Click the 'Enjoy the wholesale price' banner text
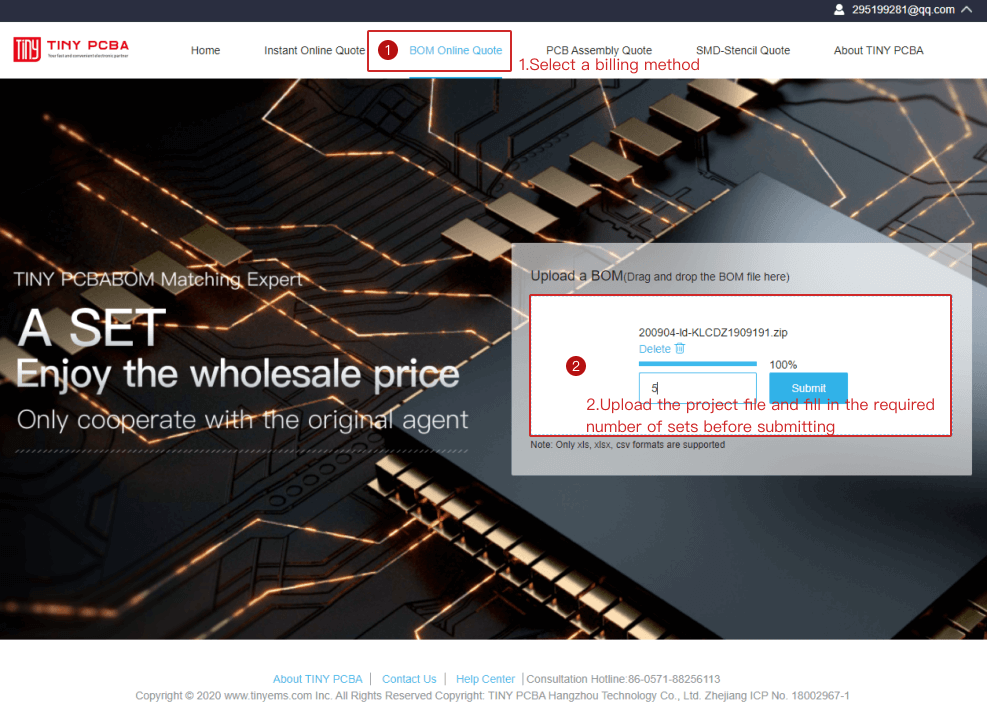This screenshot has height=722, width=987. [x=238, y=374]
